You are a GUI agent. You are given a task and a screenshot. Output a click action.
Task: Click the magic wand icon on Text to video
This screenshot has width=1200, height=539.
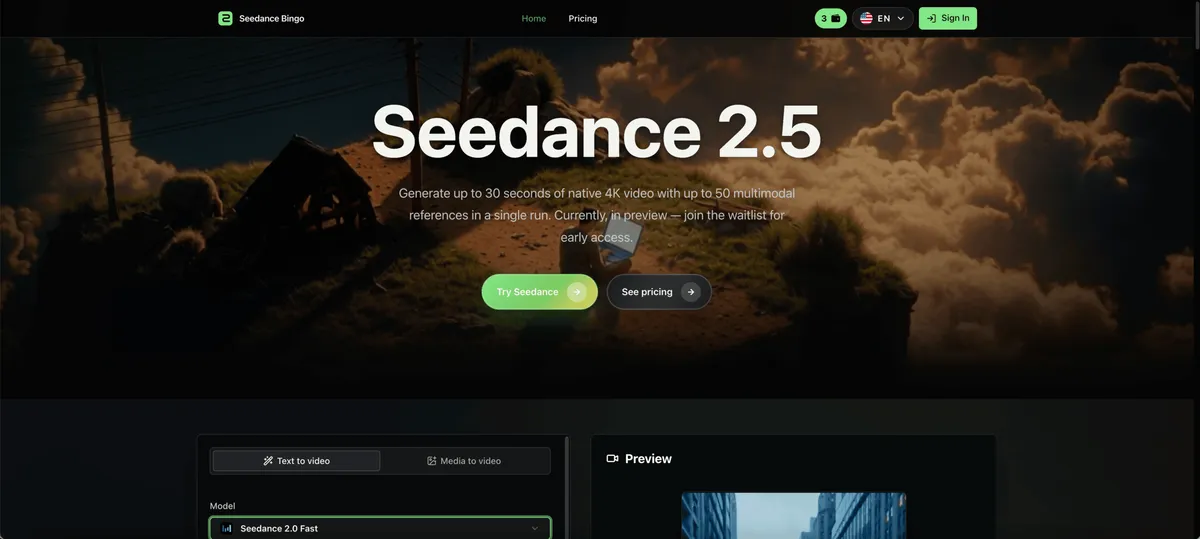click(x=268, y=461)
